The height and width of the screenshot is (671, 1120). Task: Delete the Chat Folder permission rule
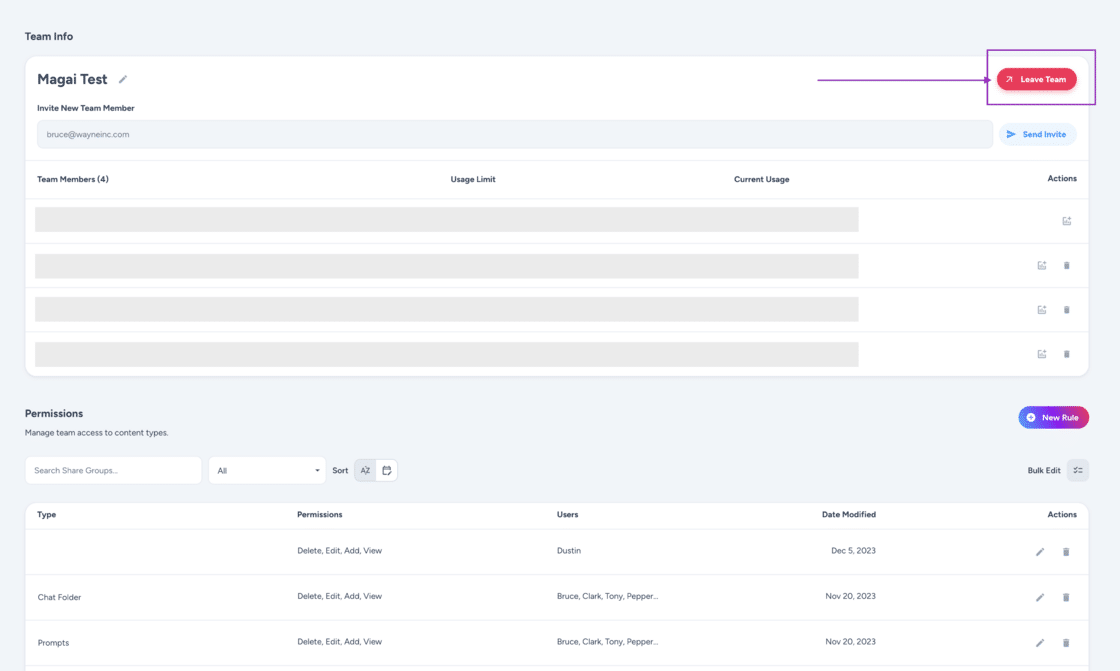(x=1066, y=597)
